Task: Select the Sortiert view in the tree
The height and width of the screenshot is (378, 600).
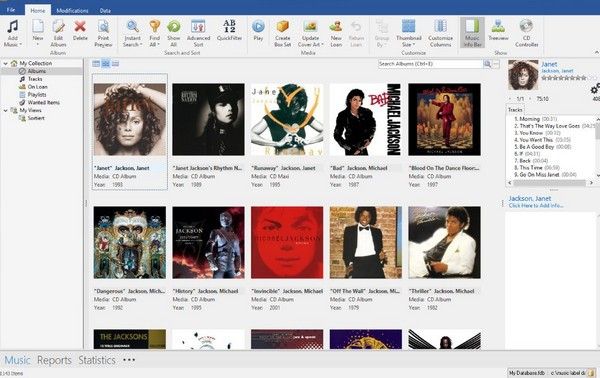Action: coord(36,118)
